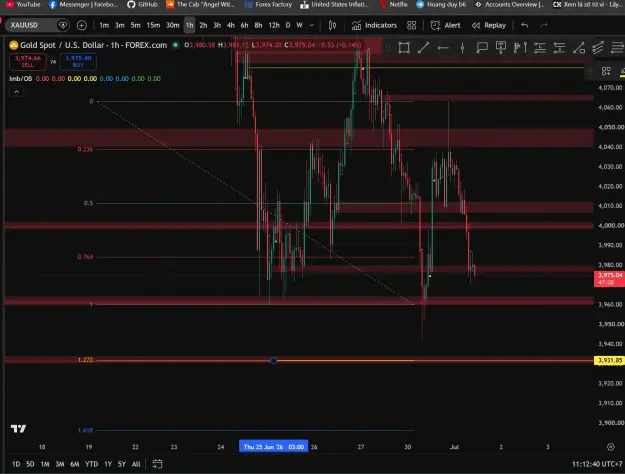Select the callout comment tool
Screen dimensions: 625x474
(482, 48)
